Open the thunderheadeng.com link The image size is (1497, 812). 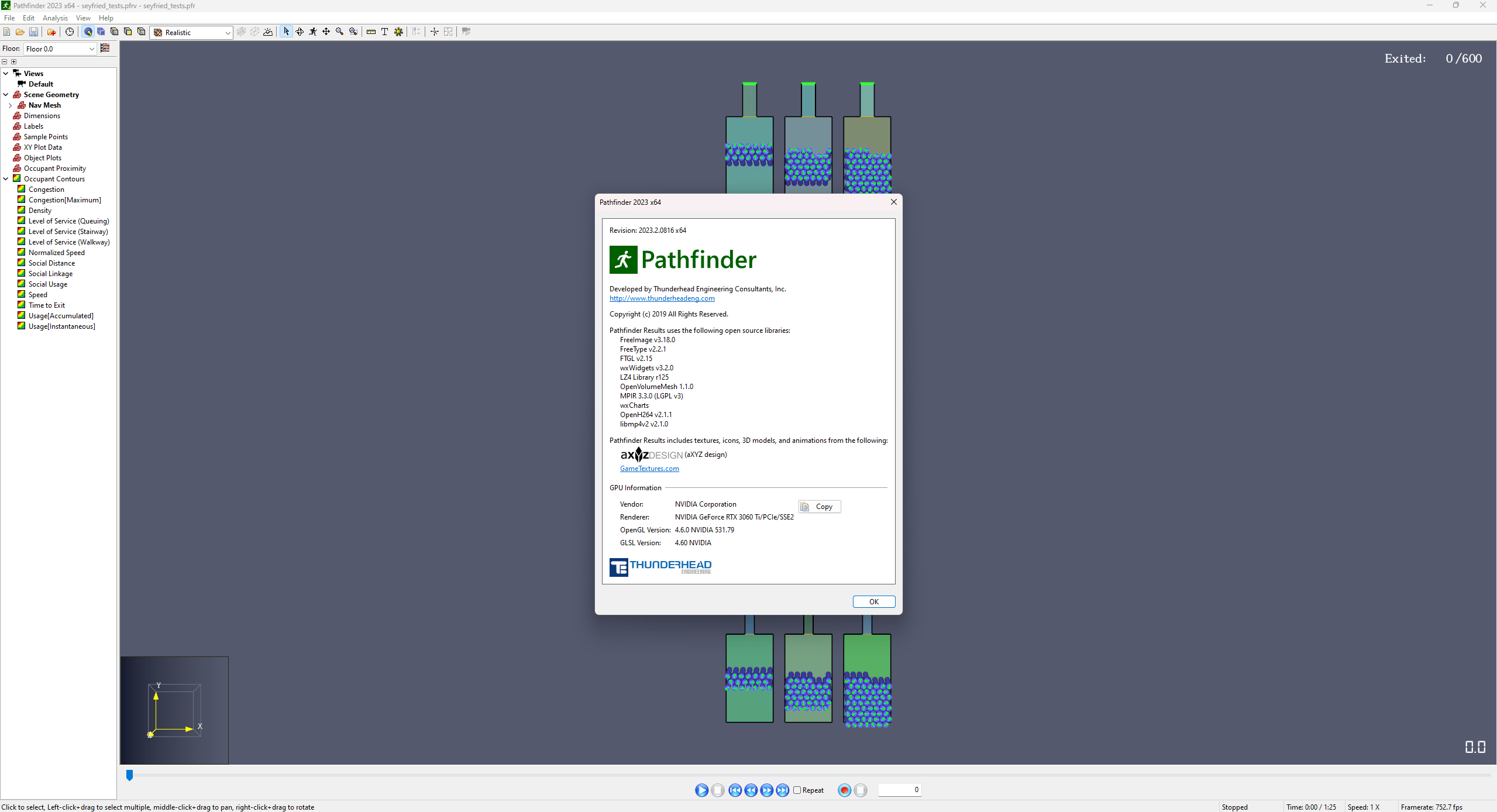pos(662,298)
